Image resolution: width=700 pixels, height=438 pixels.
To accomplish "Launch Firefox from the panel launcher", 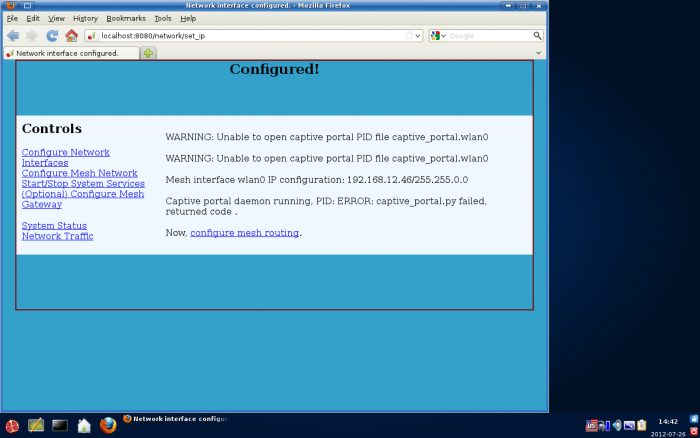I will (x=108, y=425).
